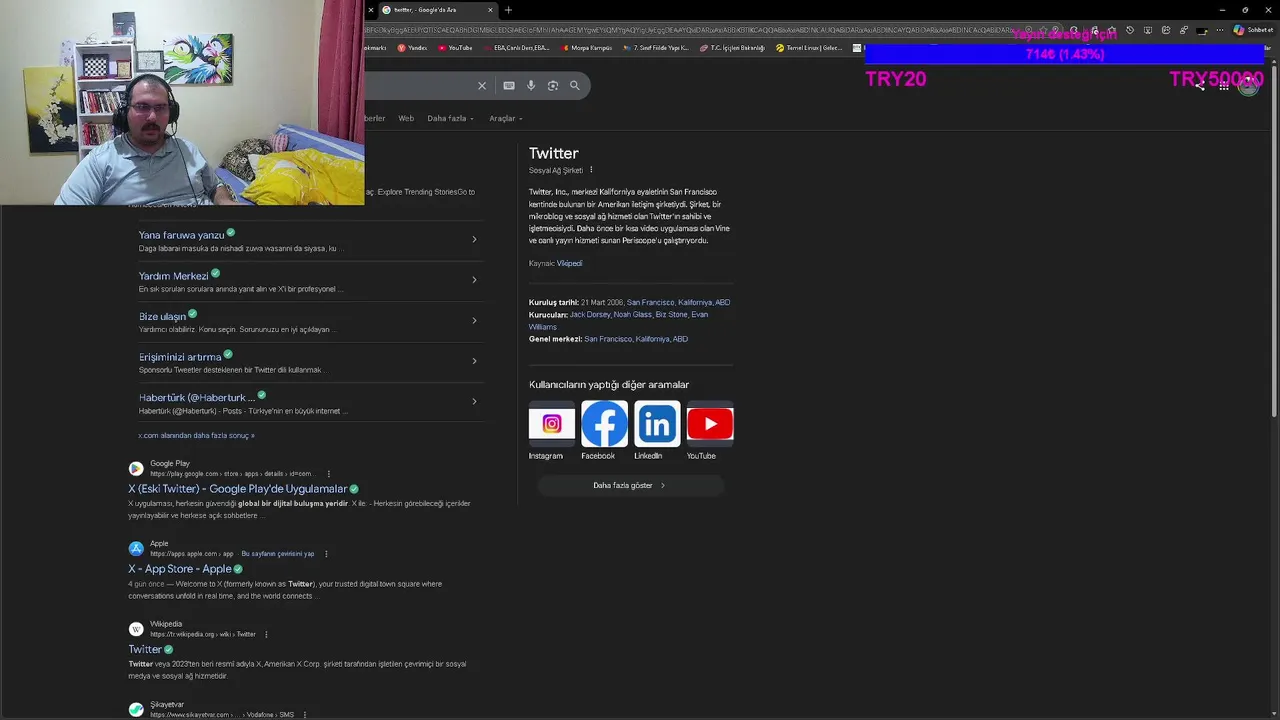The height and width of the screenshot is (720, 1280).
Task: Open the Biz Stone founder link
Action: [x=671, y=315]
